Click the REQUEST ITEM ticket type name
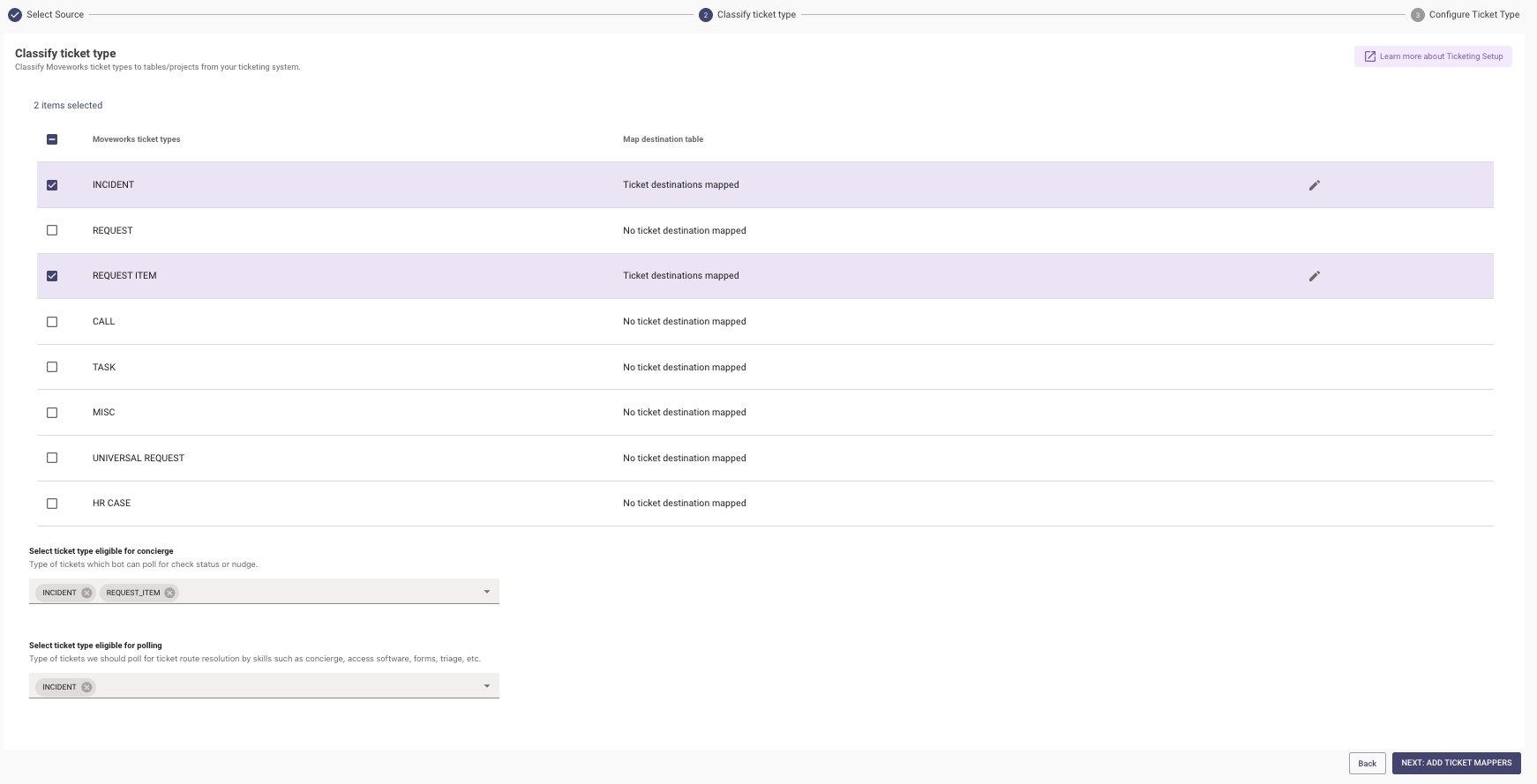The image size is (1537, 784). pyautogui.click(x=124, y=276)
